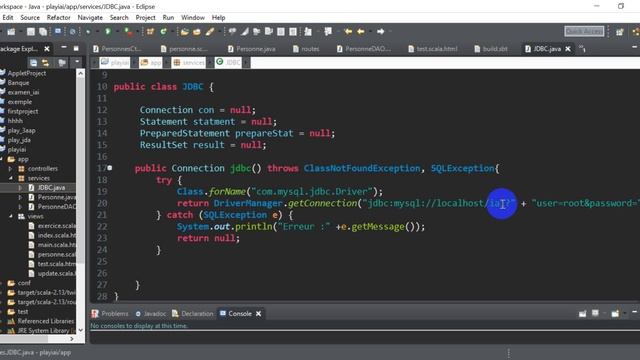Click Display Selected Console icon

(596, 313)
